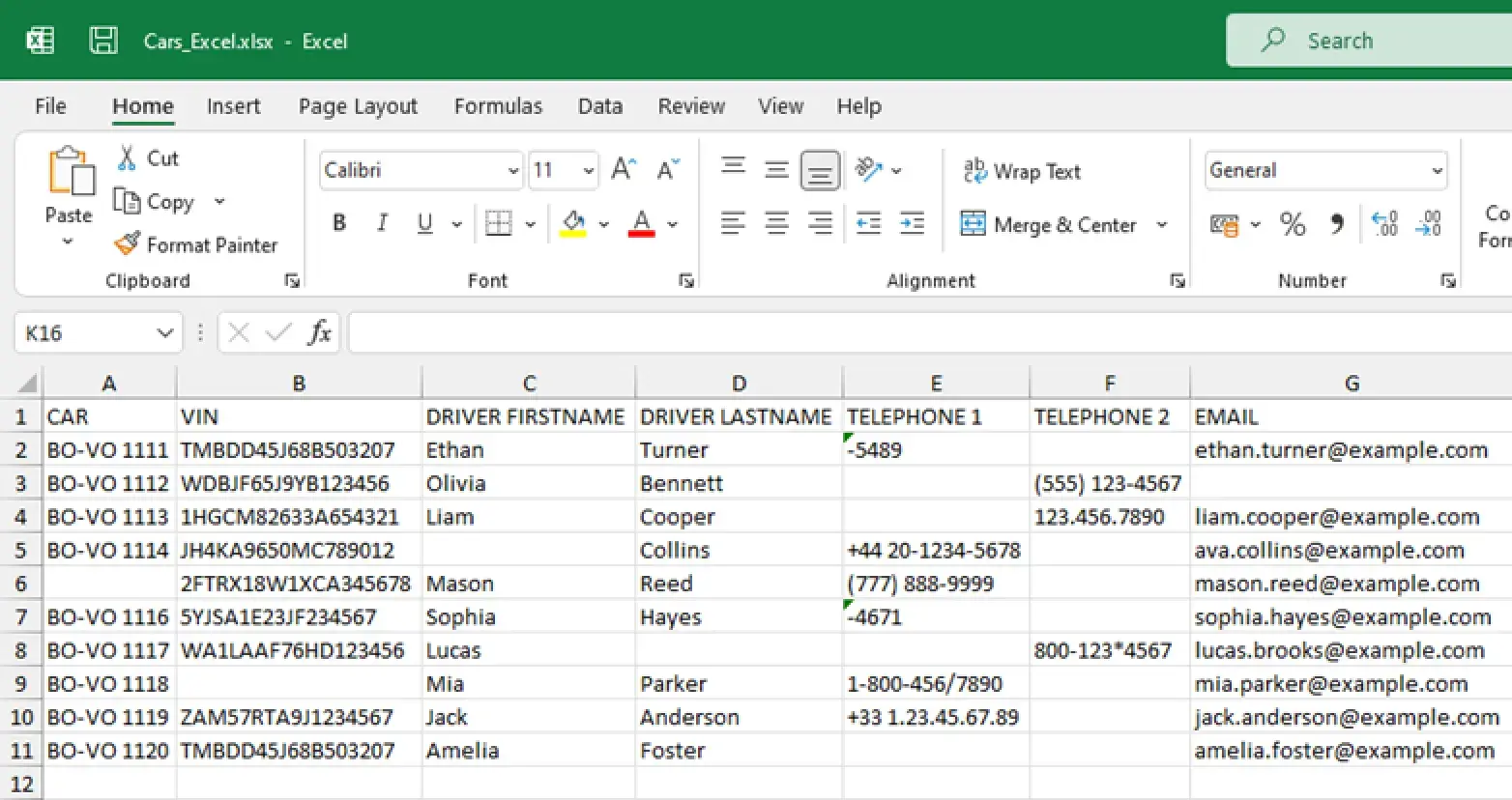
Task: Click the Copy icon
Action: (127, 201)
